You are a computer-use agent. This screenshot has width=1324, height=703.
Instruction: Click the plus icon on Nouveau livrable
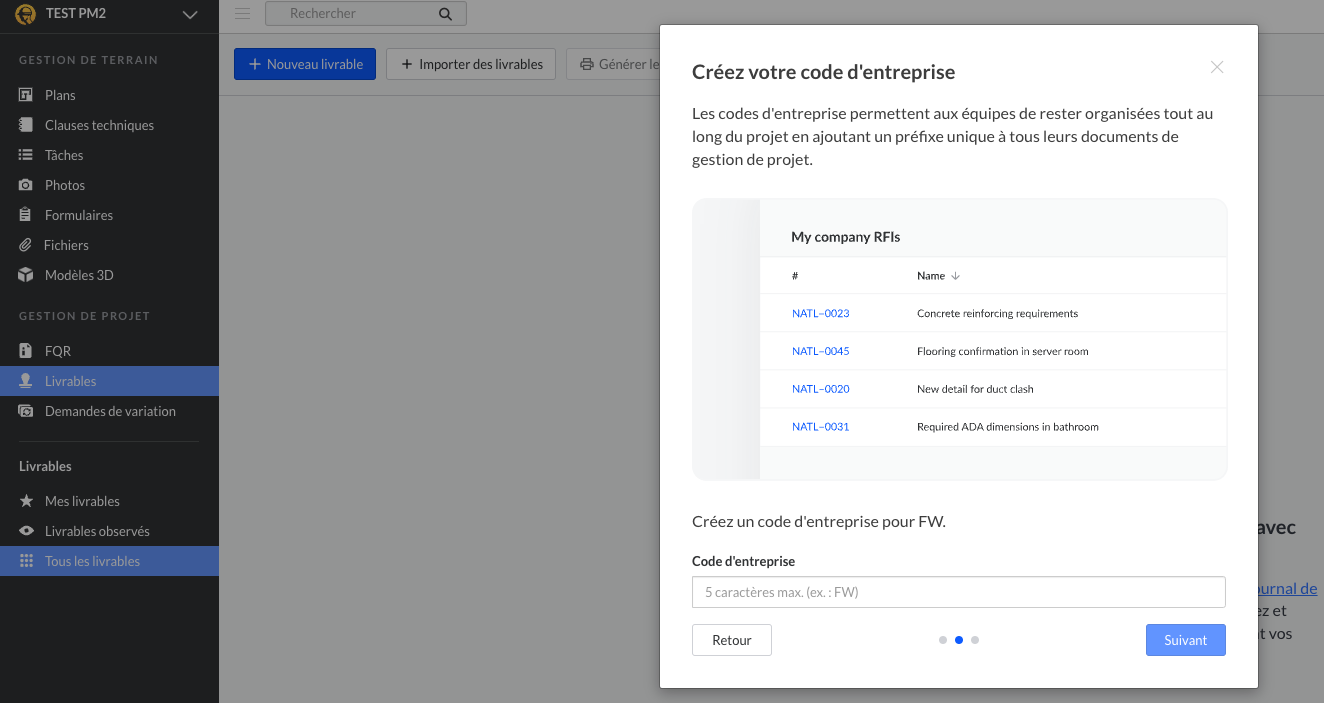tap(254, 64)
